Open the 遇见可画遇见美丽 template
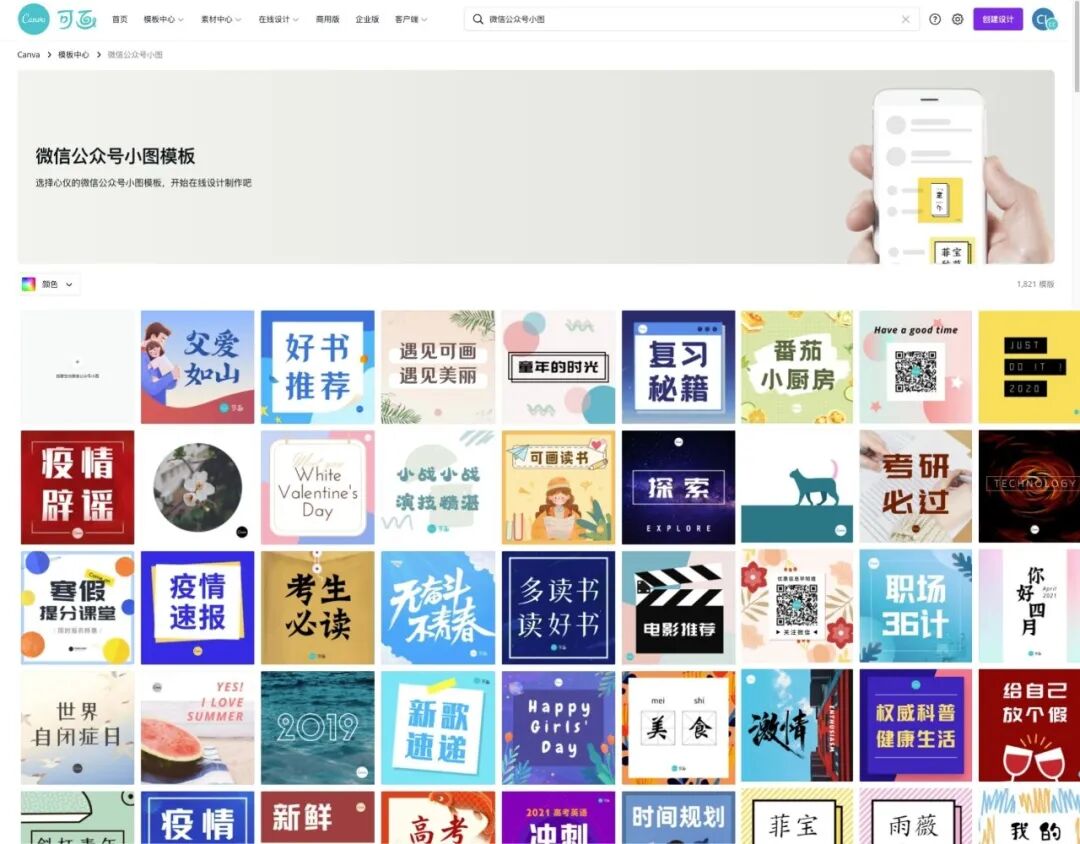 [x=438, y=367]
